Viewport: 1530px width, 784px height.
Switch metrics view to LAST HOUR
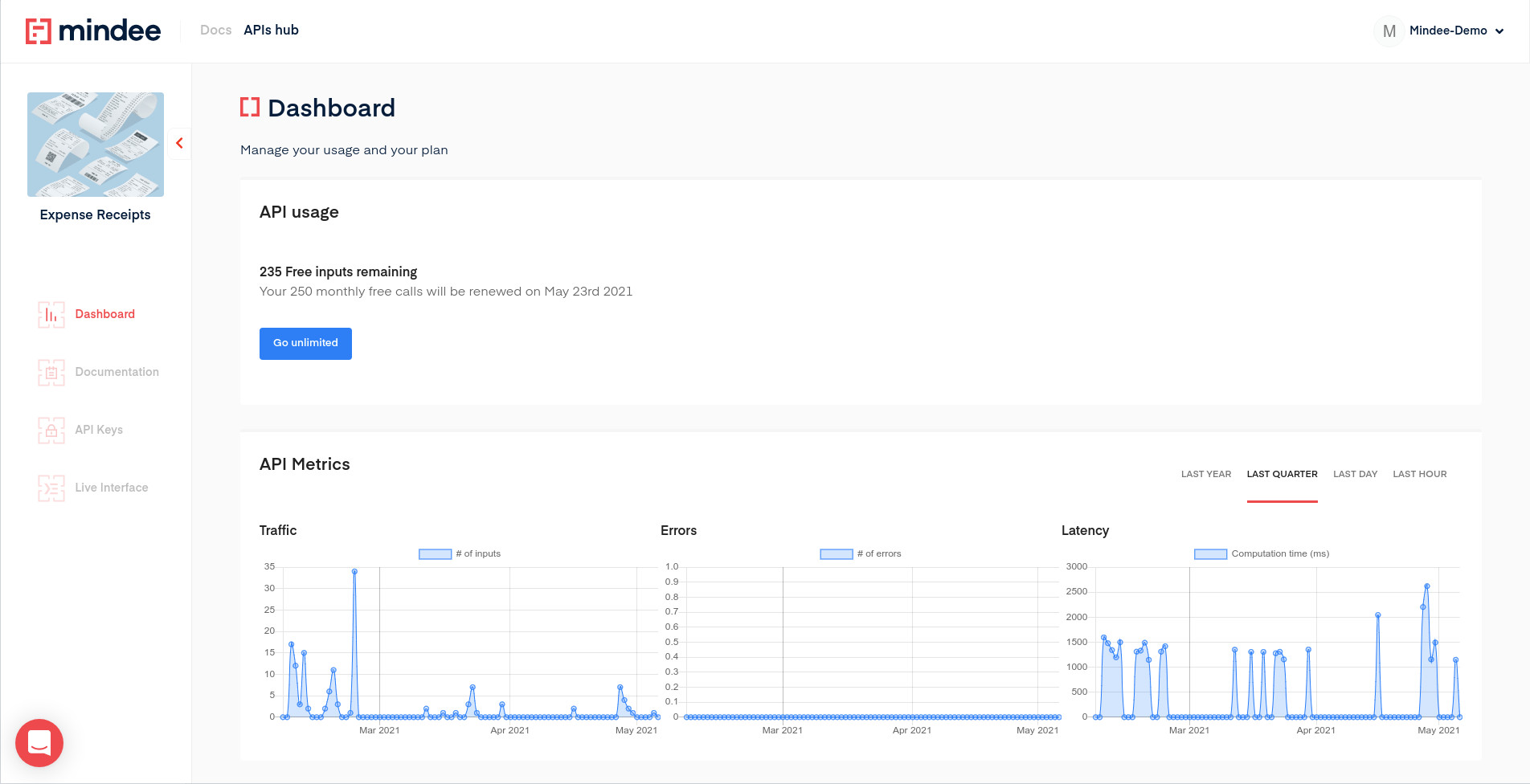click(1419, 474)
